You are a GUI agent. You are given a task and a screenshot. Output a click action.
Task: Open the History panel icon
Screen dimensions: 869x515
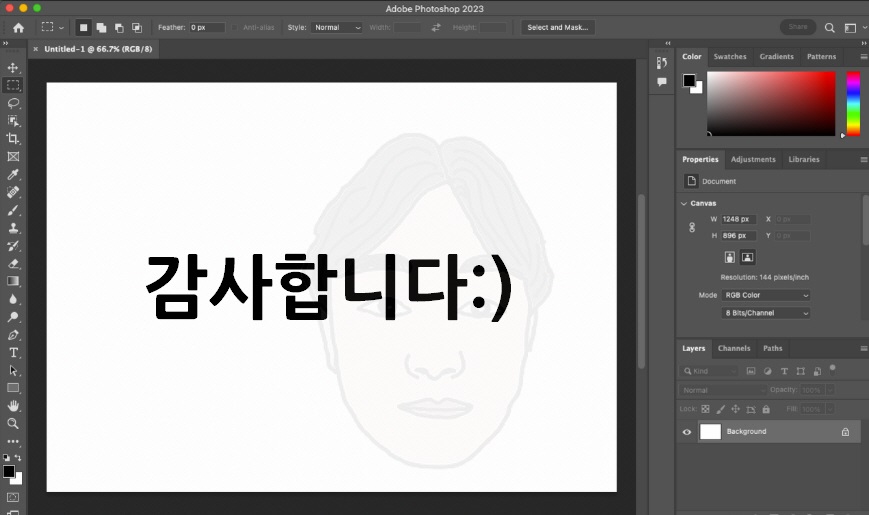click(662, 63)
